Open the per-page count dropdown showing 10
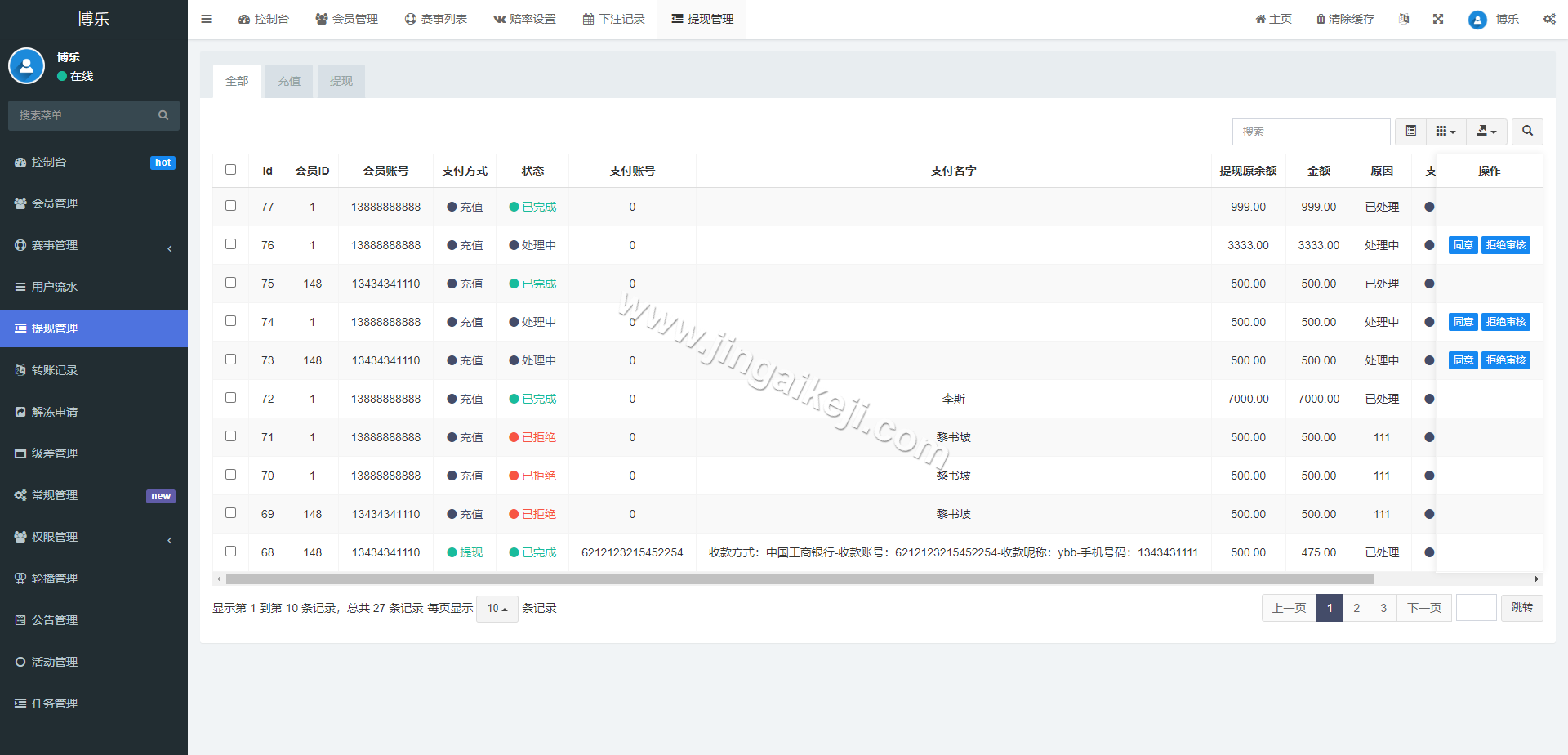The image size is (1568, 755). (497, 609)
